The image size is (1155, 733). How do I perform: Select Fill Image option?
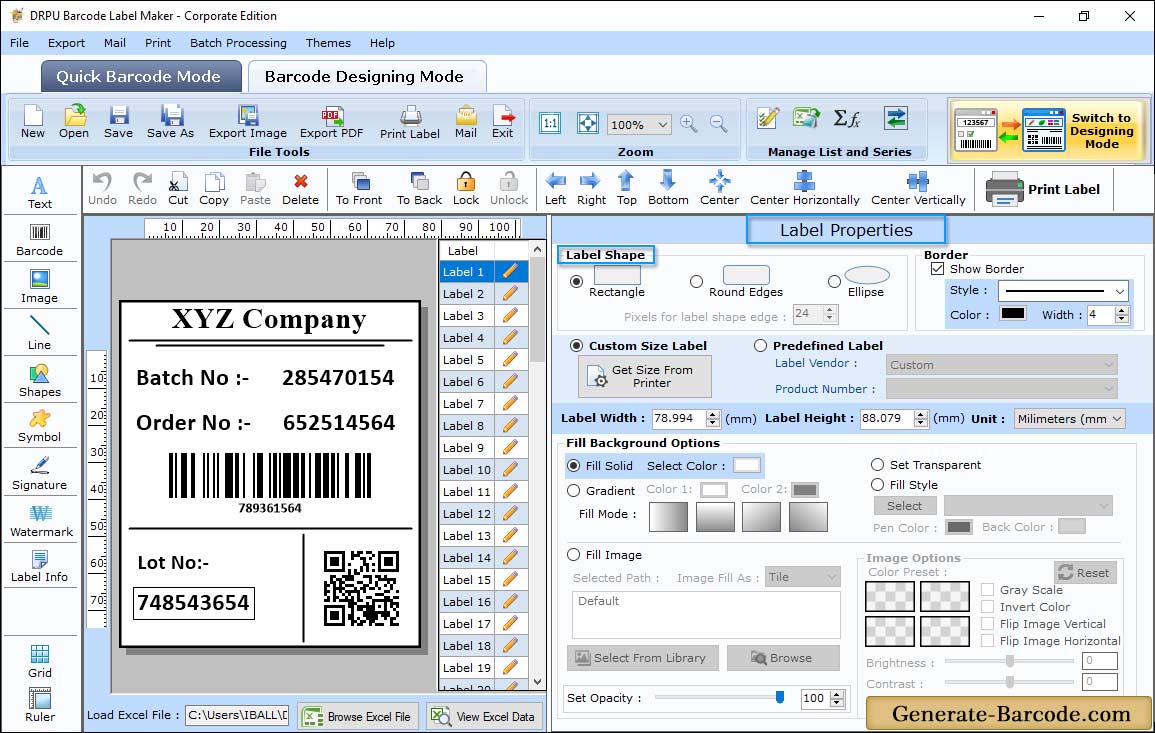573,555
